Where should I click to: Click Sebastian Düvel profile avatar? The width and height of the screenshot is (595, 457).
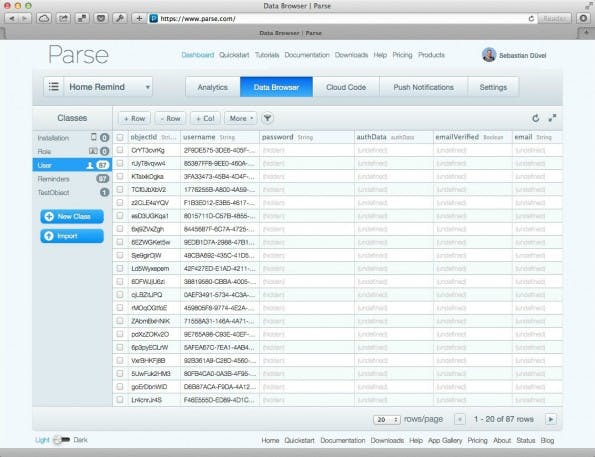click(x=489, y=55)
